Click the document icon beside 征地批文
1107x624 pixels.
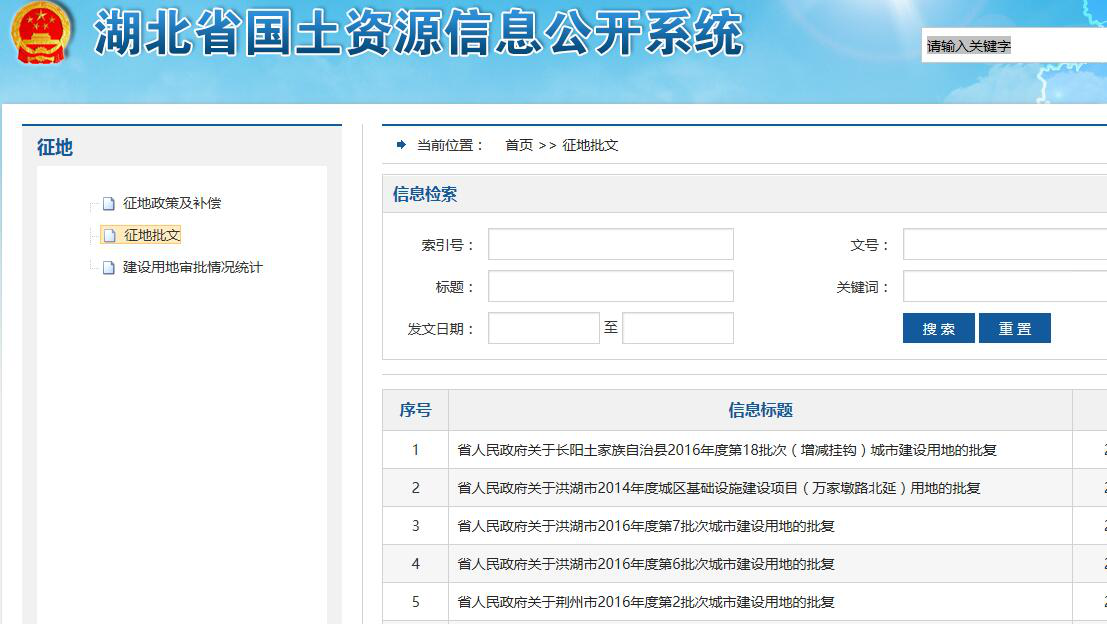click(x=109, y=236)
